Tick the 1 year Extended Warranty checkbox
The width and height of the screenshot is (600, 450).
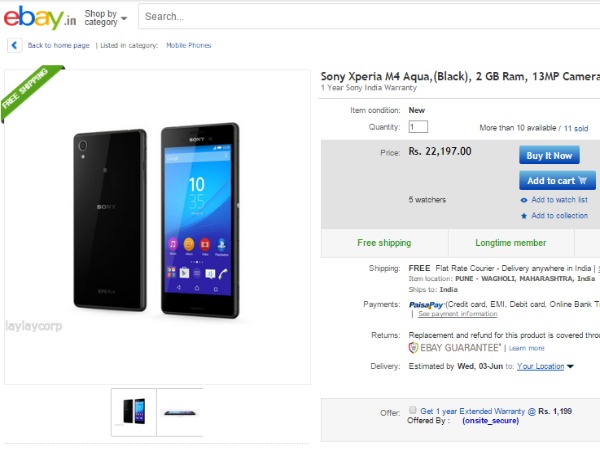click(x=413, y=410)
